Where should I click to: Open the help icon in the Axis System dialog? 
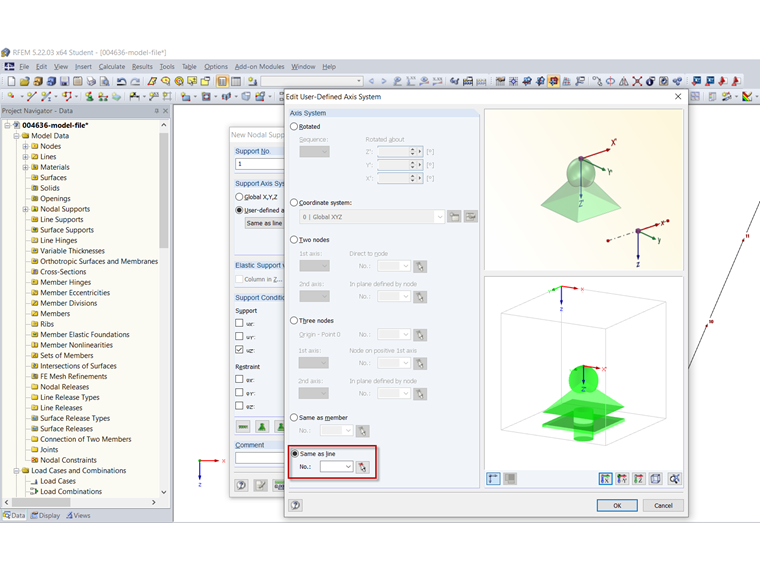(x=296, y=506)
